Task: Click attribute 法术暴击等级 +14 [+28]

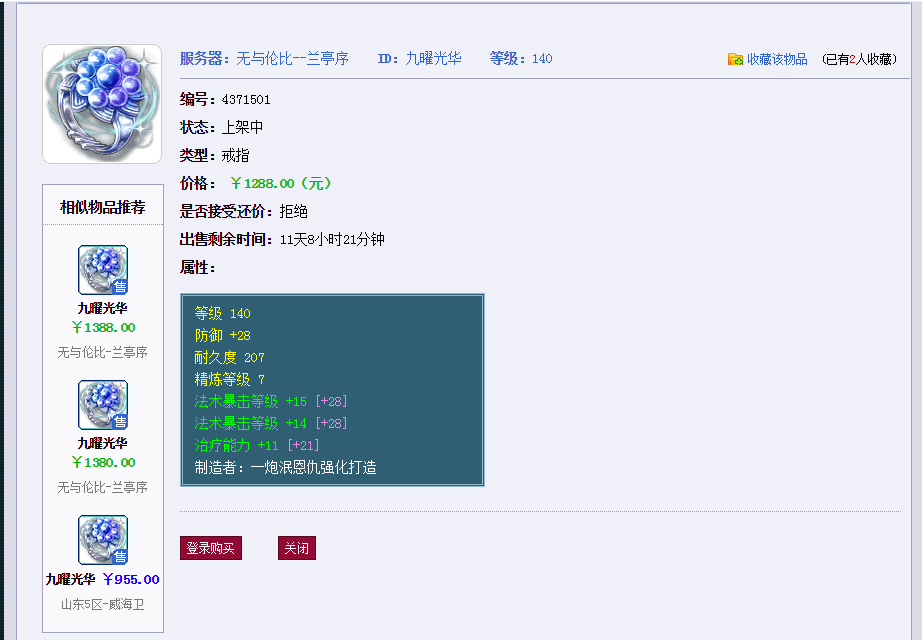Action: [270, 423]
